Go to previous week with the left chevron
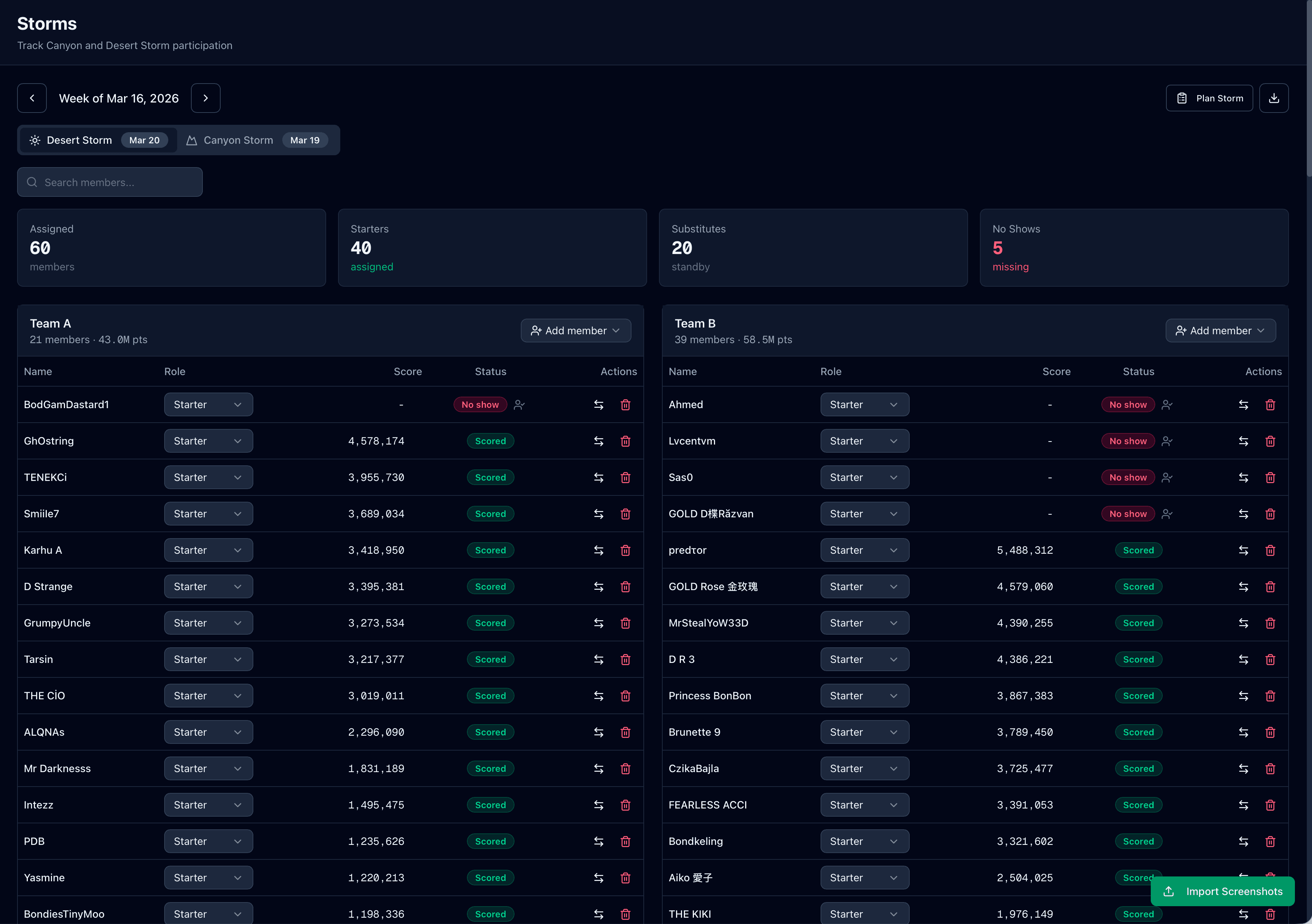 (x=32, y=98)
